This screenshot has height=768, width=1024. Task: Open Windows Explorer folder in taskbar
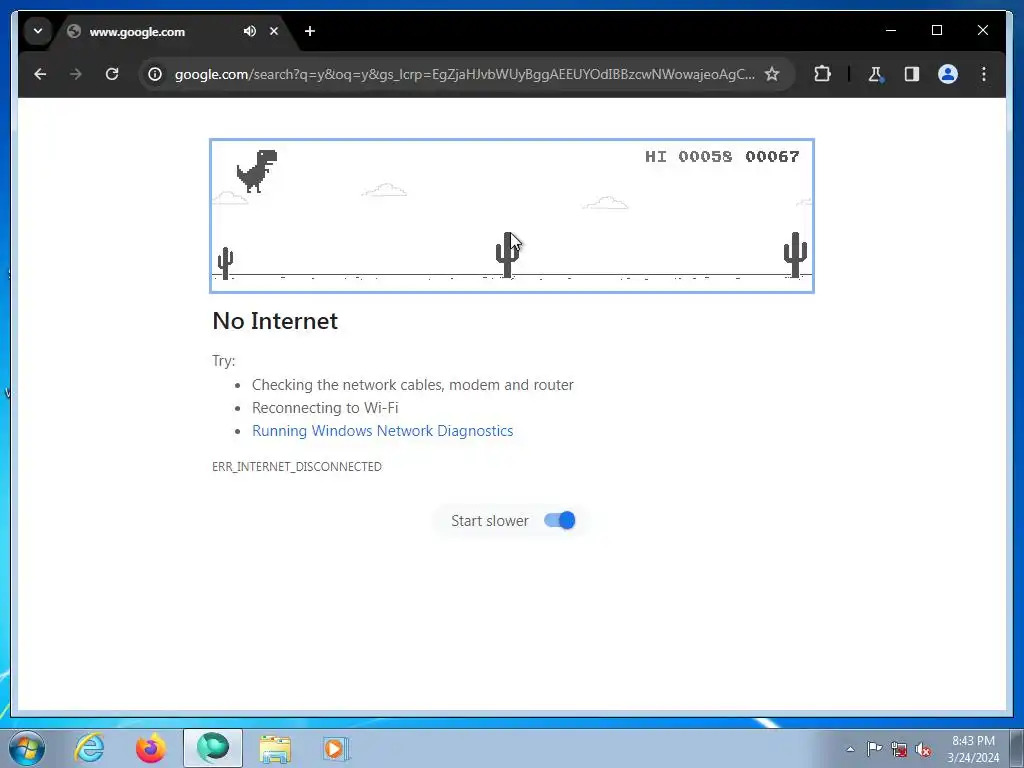click(x=275, y=748)
